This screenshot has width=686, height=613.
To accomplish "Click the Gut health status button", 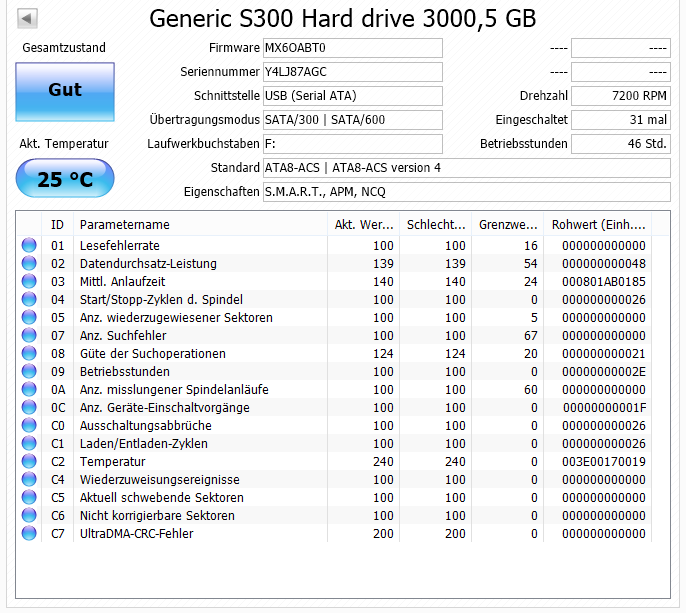I will [65, 91].
